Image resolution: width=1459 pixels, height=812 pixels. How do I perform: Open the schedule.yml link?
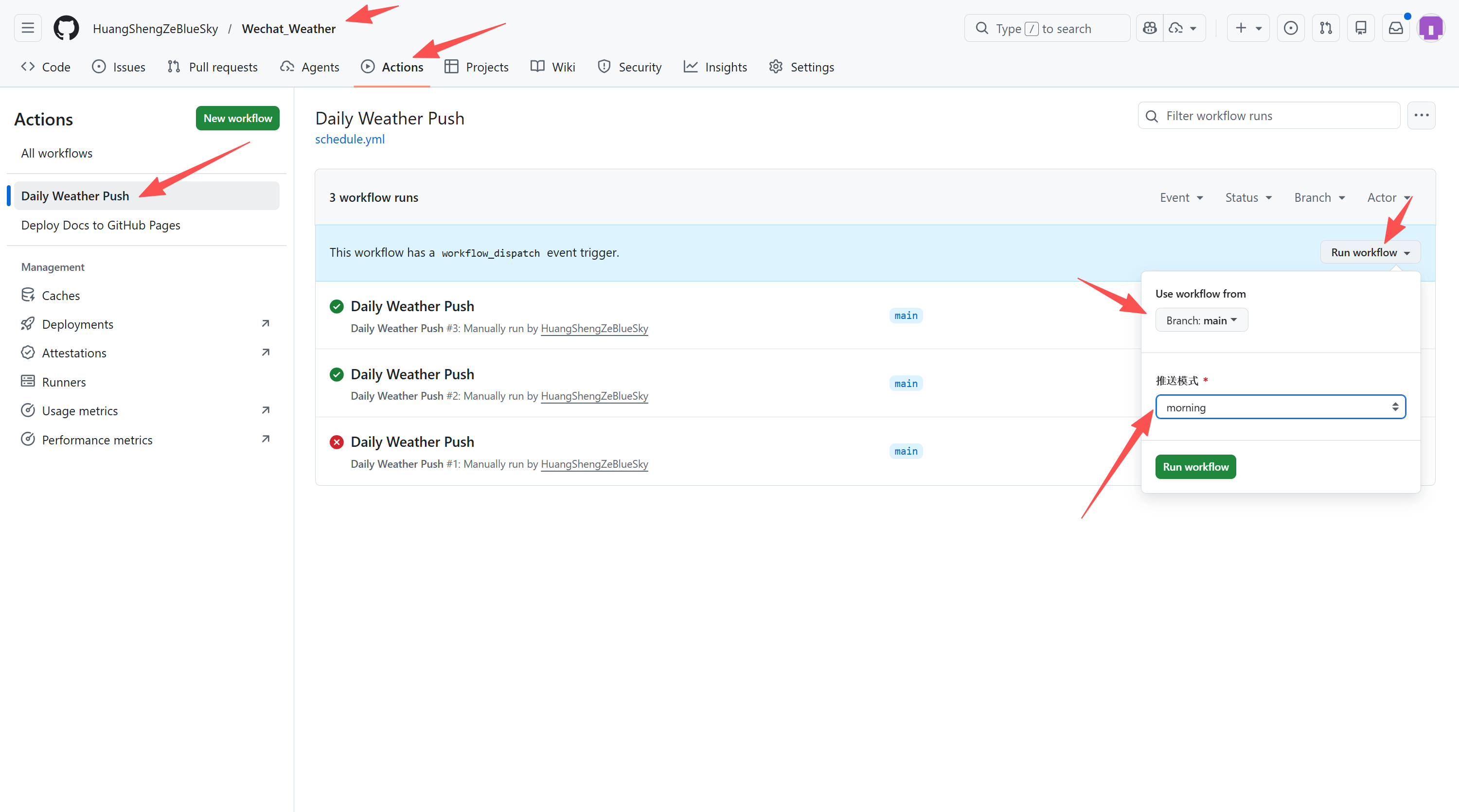pyautogui.click(x=350, y=139)
